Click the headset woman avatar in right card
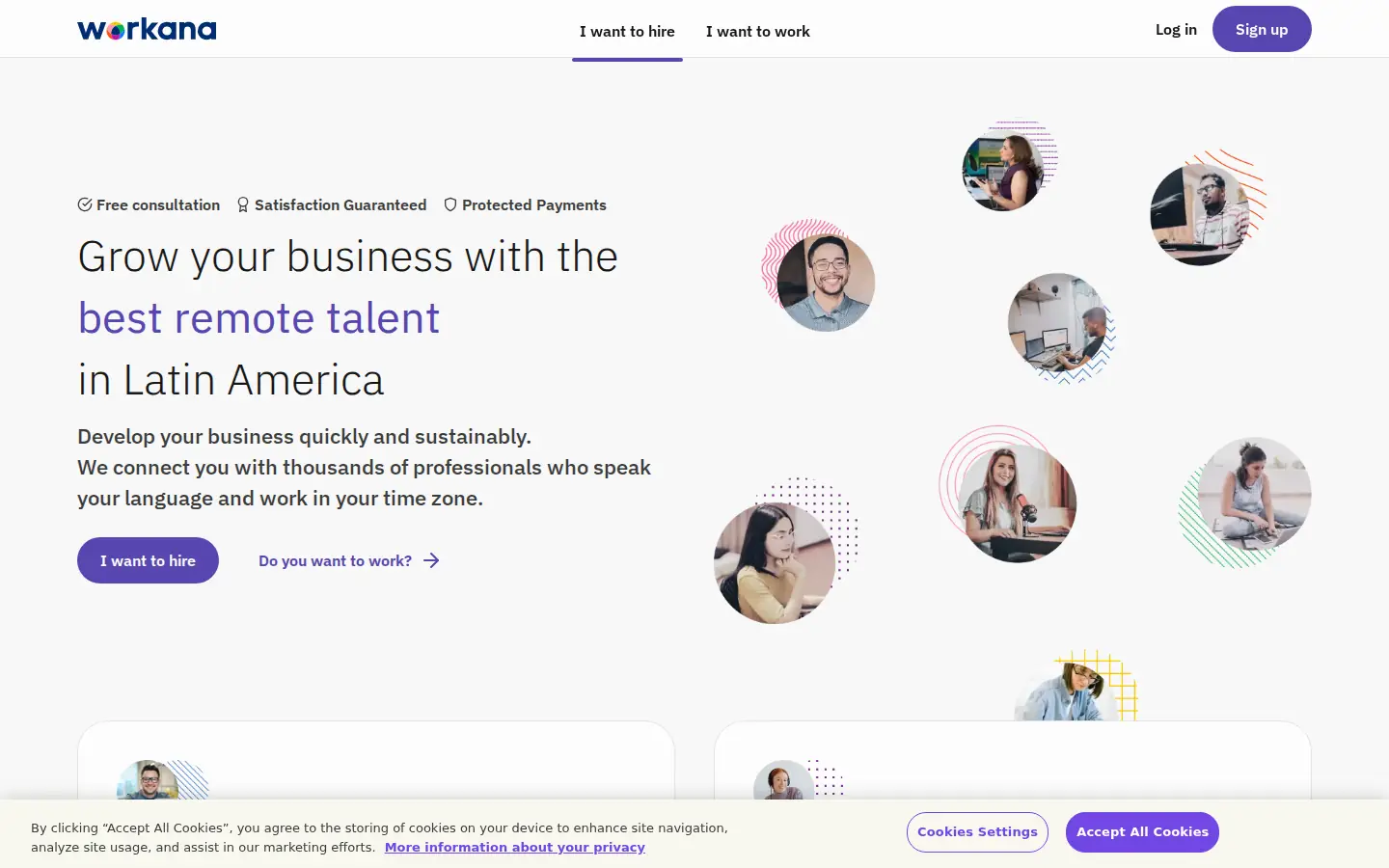1389x868 pixels. (783, 779)
